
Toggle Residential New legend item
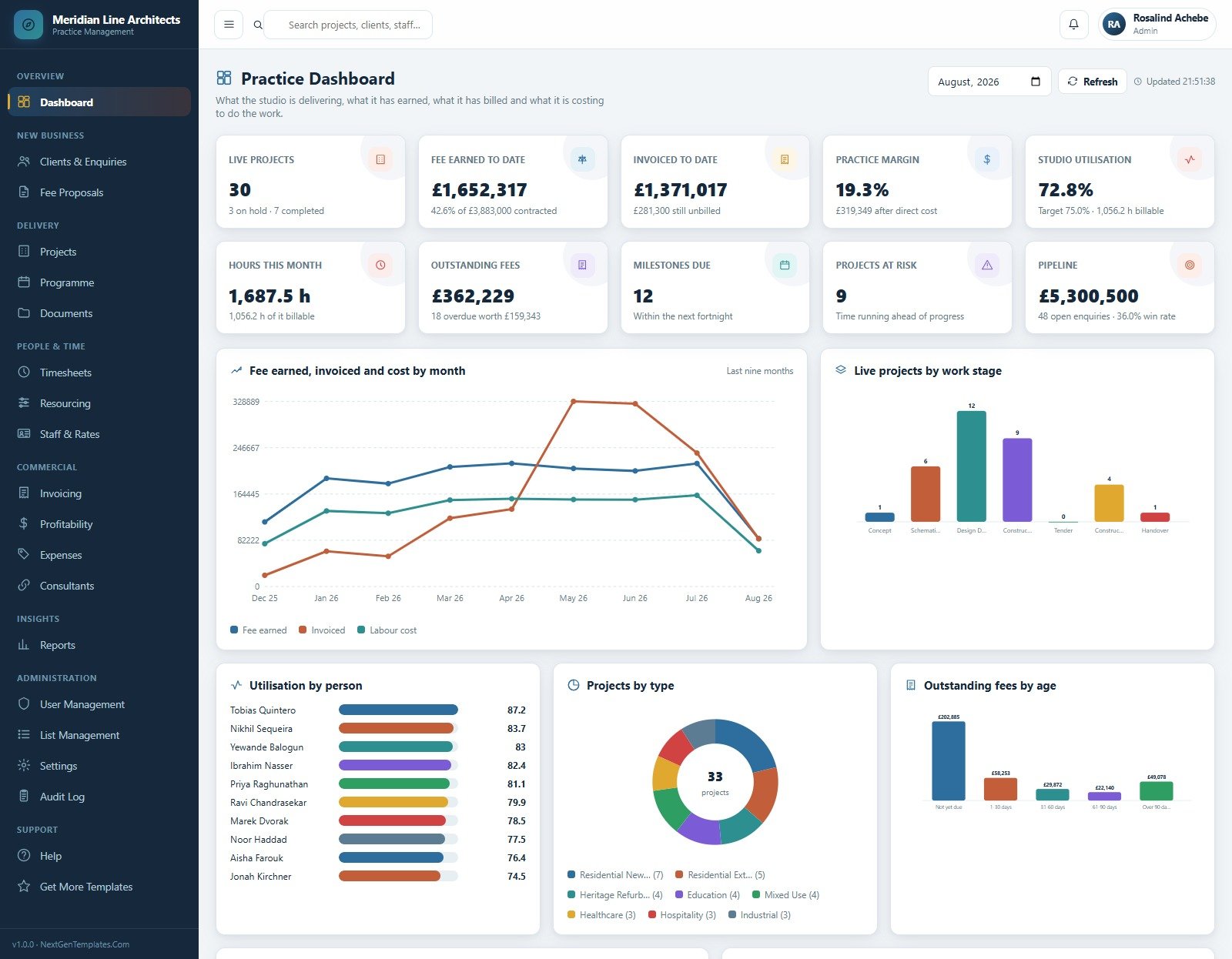pos(615,874)
